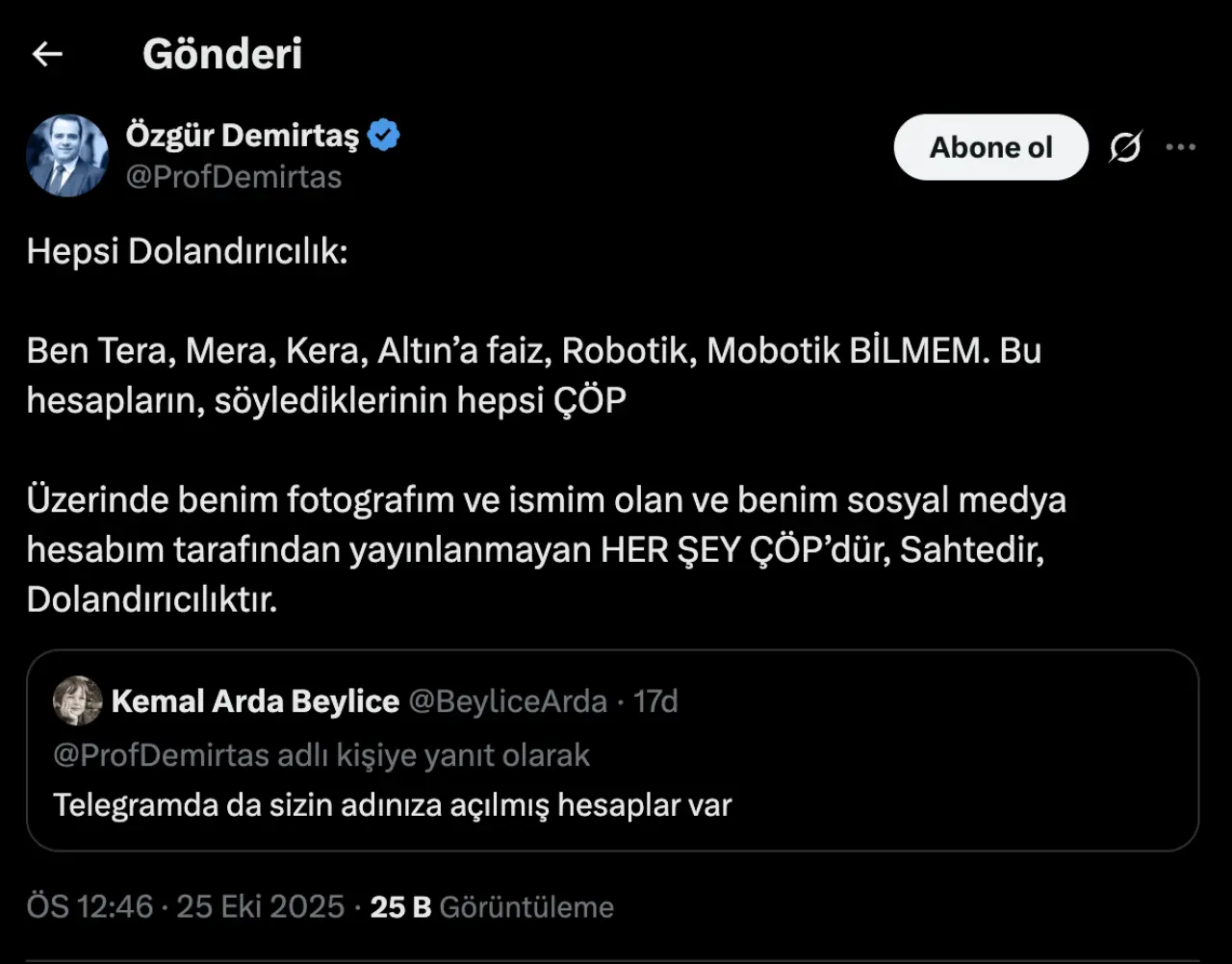Open the three-dot more options menu
Screen dimensions: 1232x964
1180,147
